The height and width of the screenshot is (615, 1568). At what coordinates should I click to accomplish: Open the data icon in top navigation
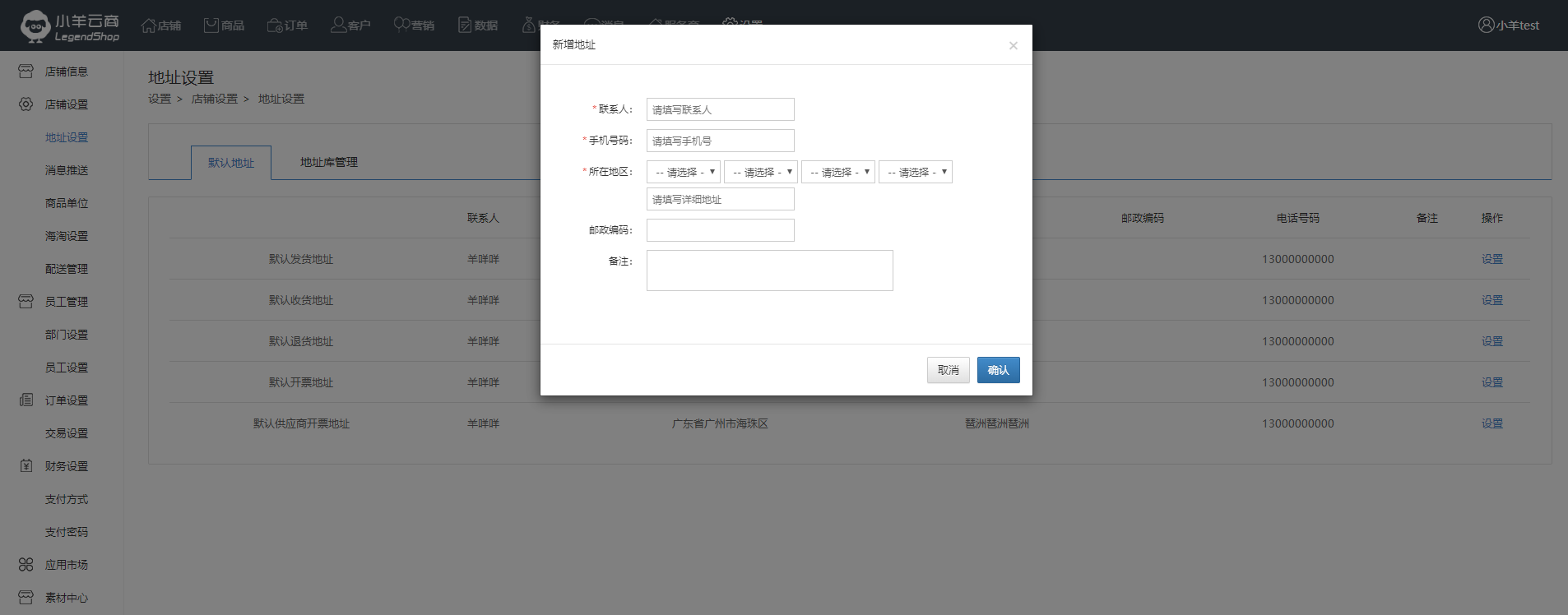click(465, 25)
